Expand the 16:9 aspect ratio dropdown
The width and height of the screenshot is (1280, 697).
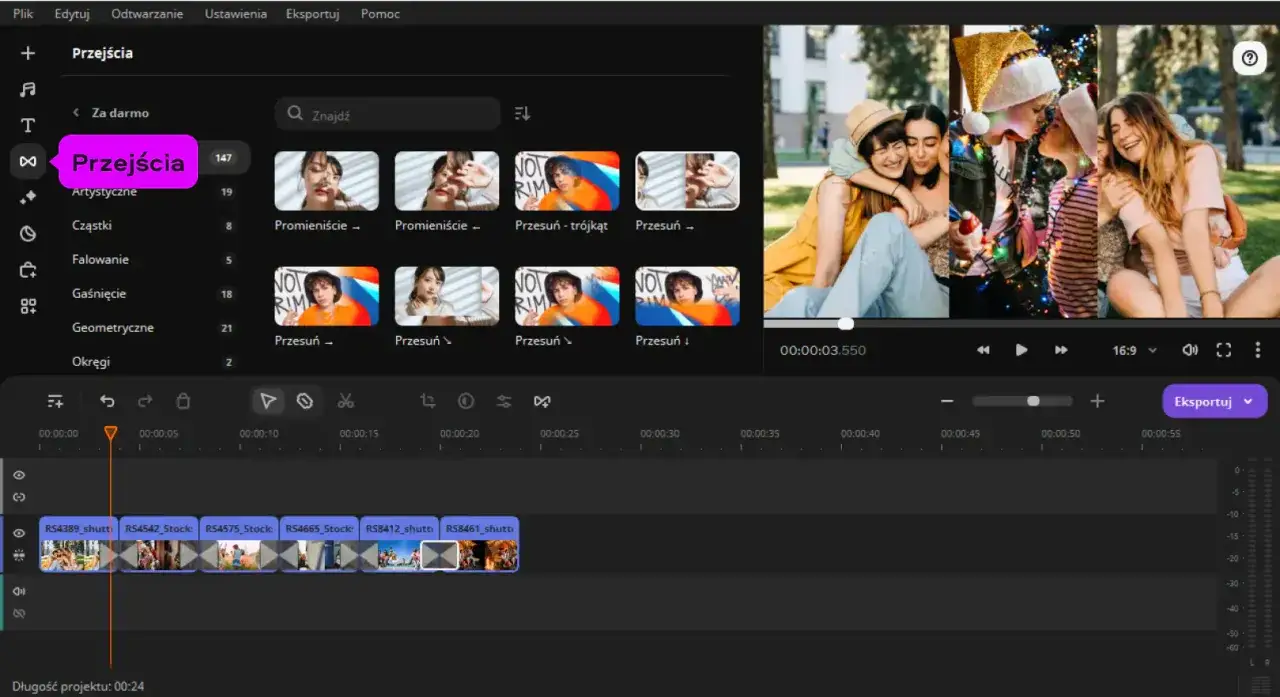pos(1135,350)
